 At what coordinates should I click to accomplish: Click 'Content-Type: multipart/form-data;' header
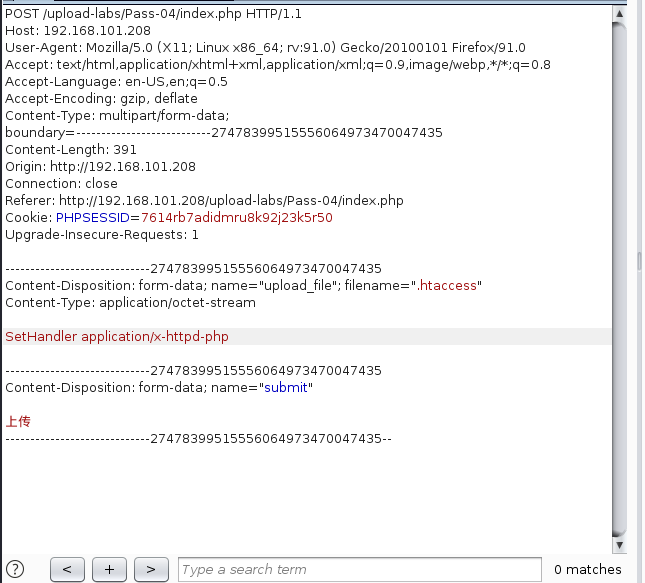click(117, 116)
